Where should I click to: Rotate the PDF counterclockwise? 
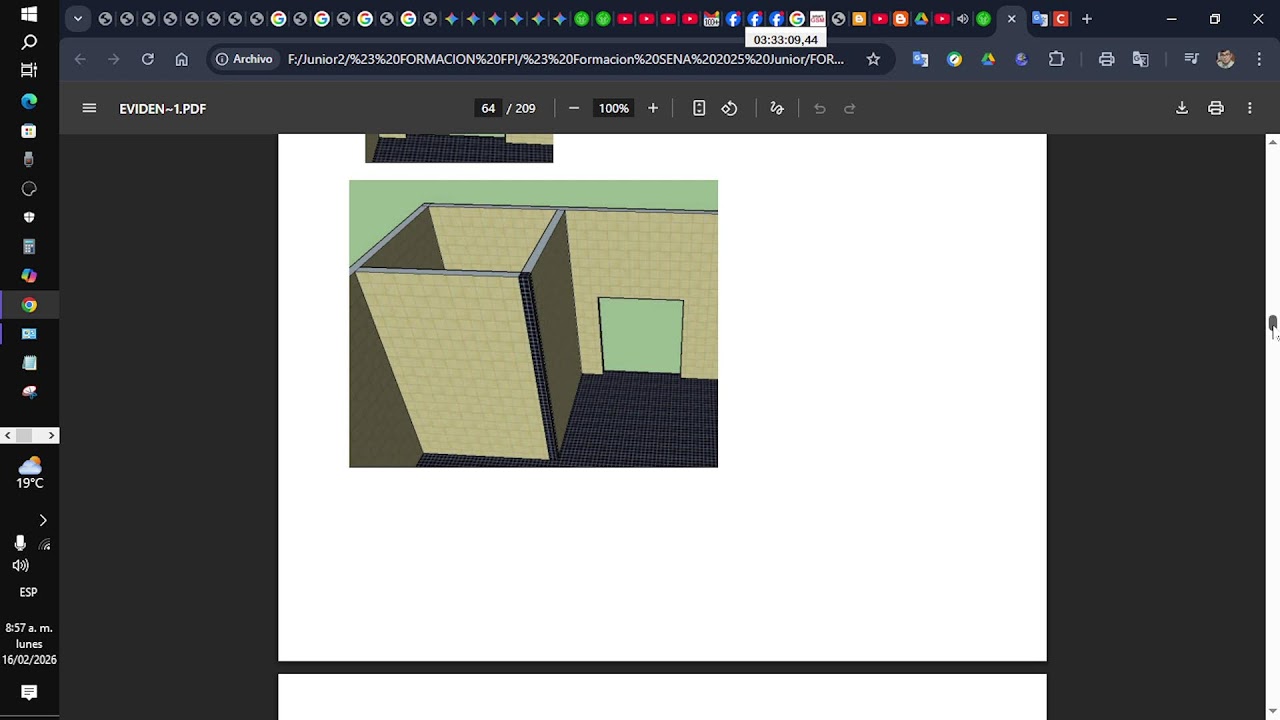[x=729, y=108]
